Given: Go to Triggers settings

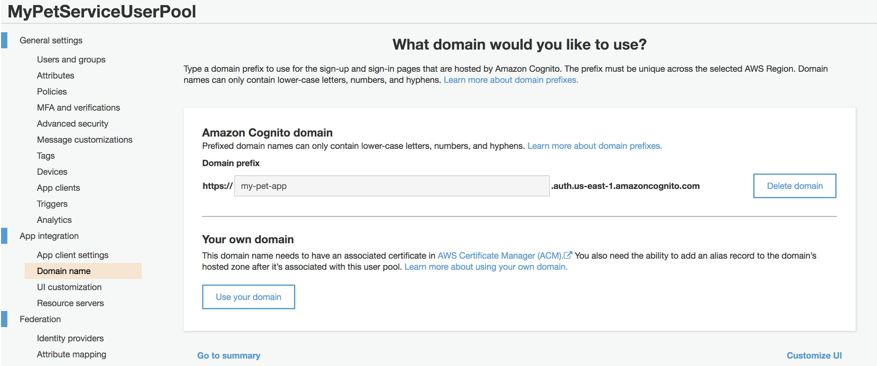Looking at the screenshot, I should [52, 204].
